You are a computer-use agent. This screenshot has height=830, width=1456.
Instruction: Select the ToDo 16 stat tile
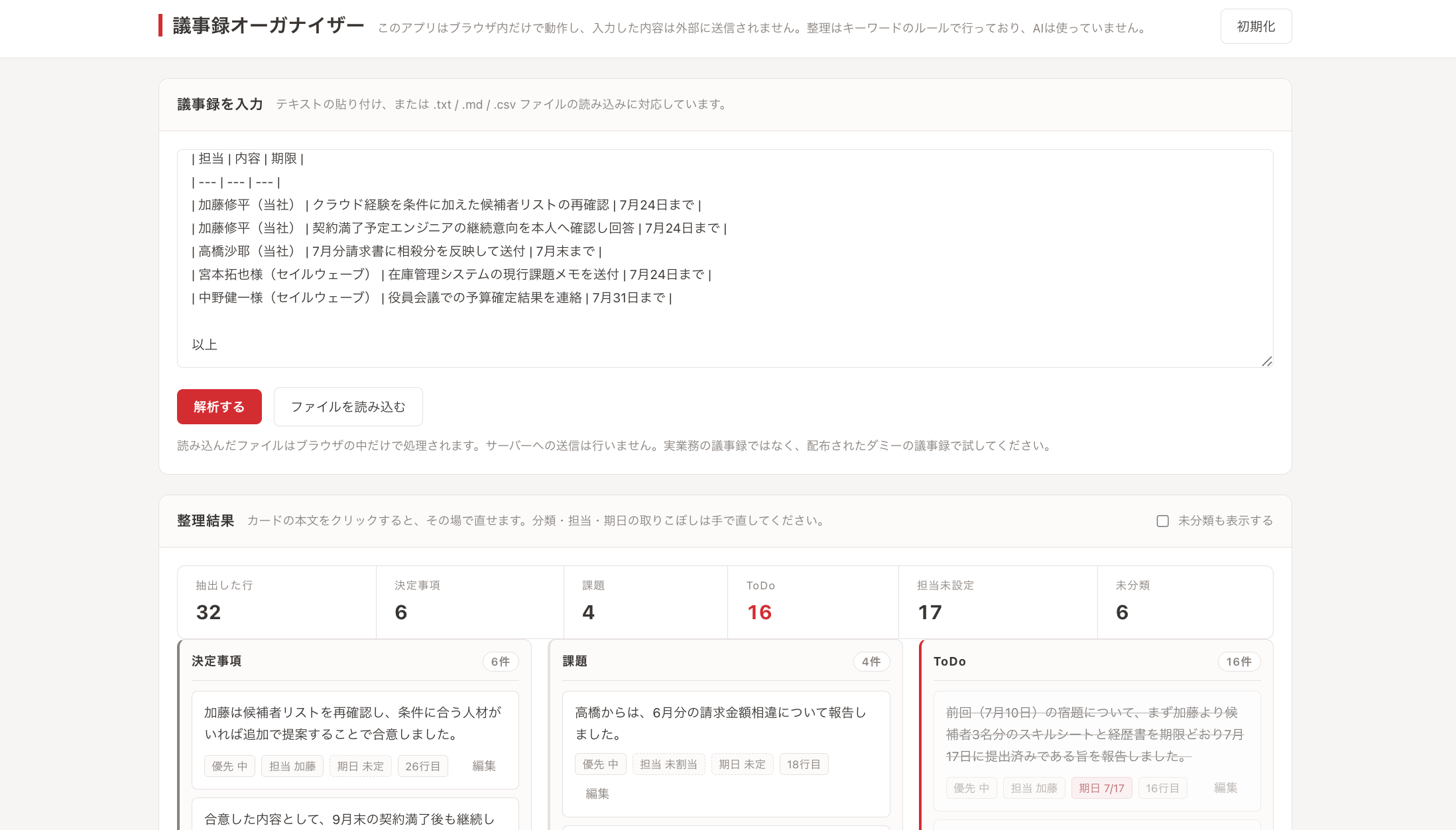click(813, 602)
